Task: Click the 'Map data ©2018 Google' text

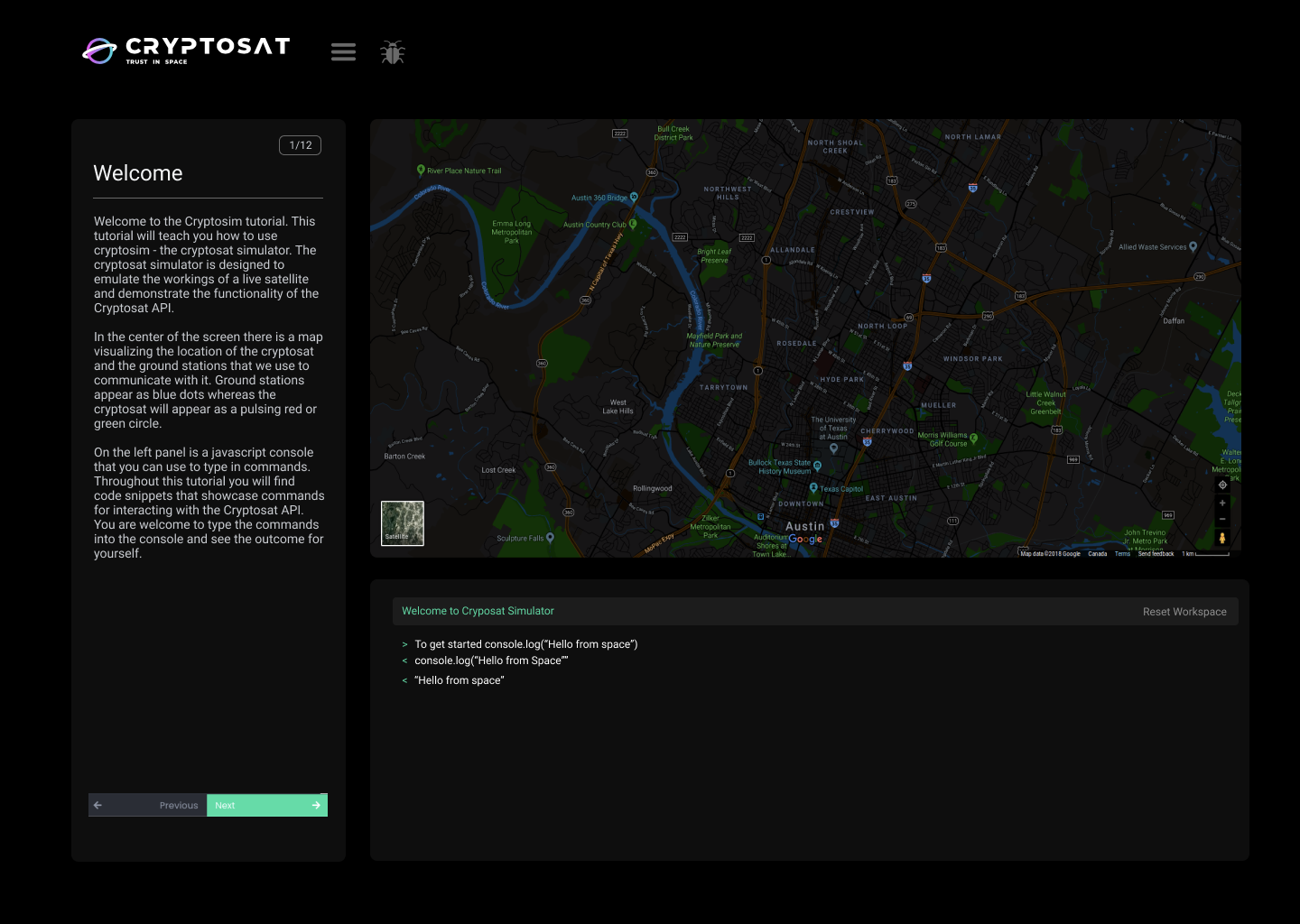Action: (x=1050, y=554)
